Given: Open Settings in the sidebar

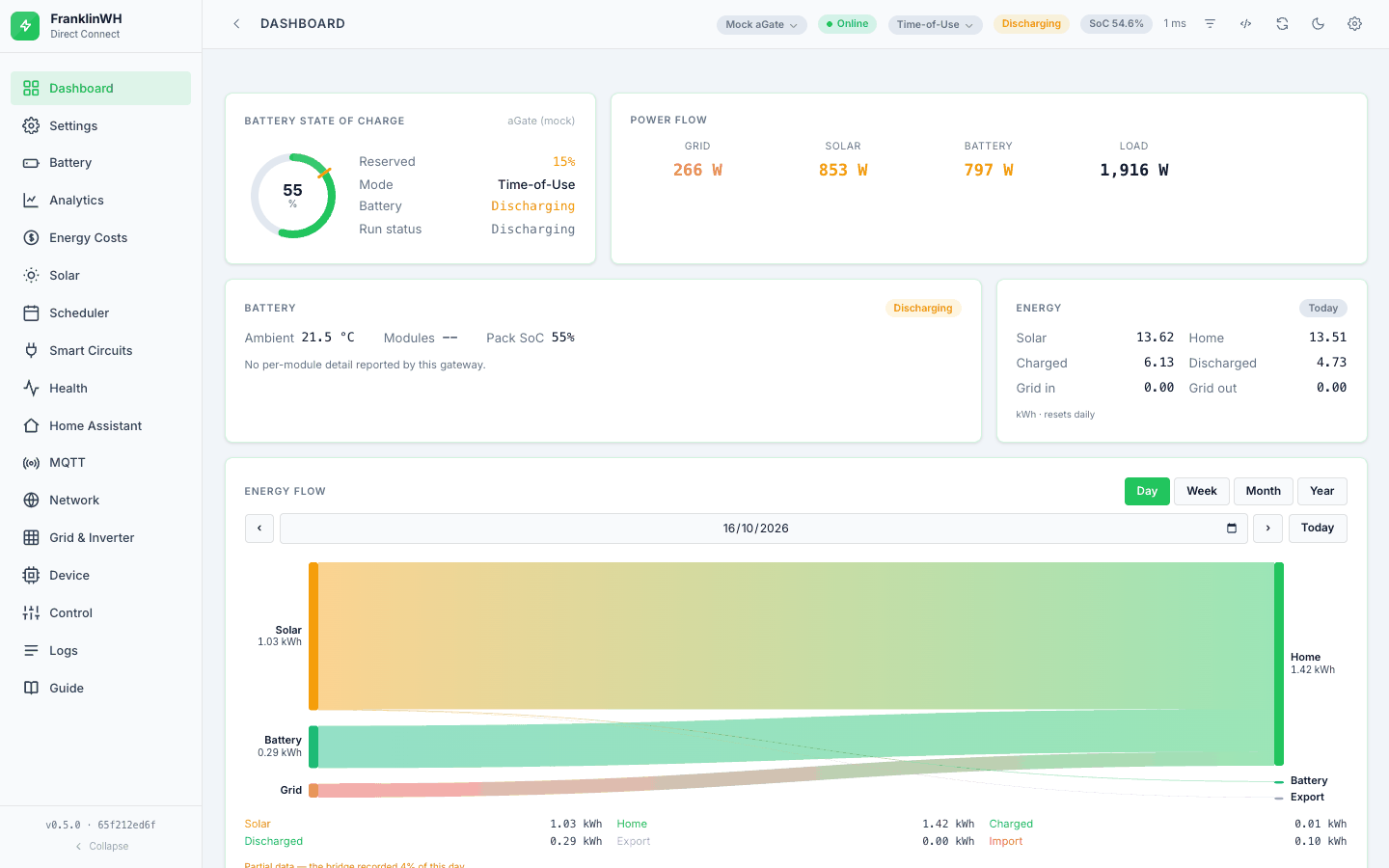Looking at the screenshot, I should point(100,126).
